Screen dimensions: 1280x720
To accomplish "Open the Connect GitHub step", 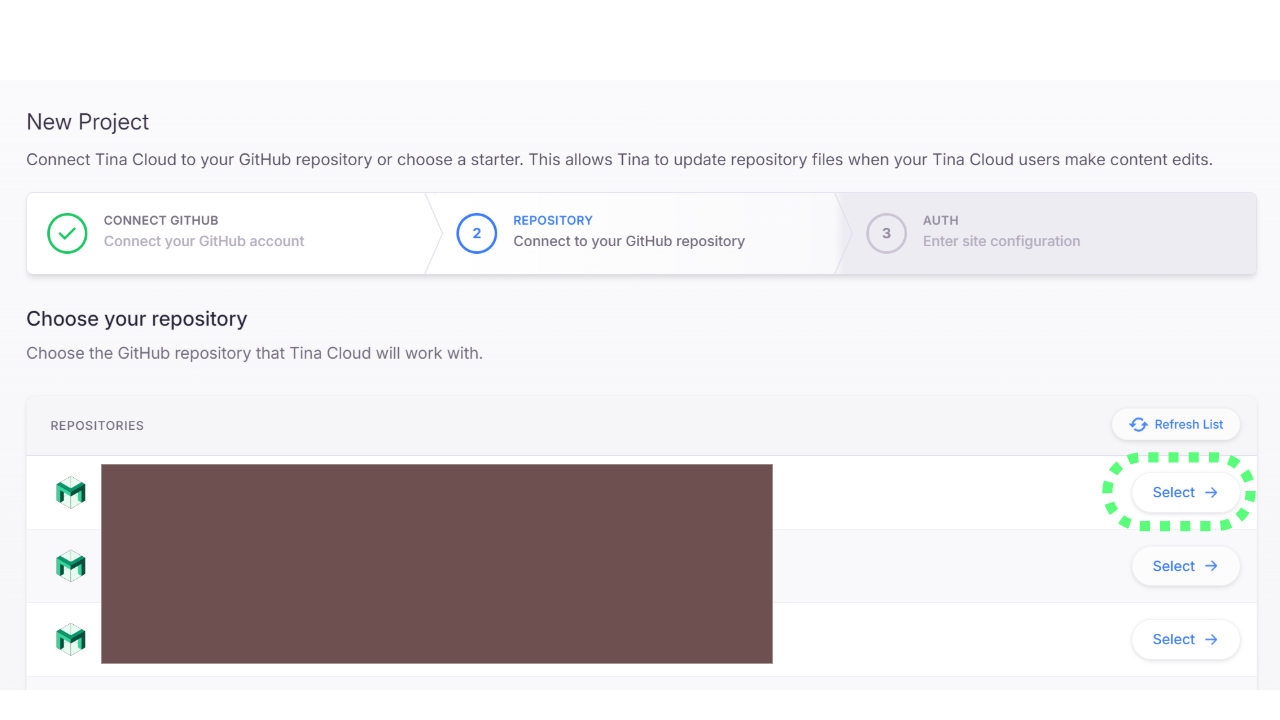I will 230,233.
